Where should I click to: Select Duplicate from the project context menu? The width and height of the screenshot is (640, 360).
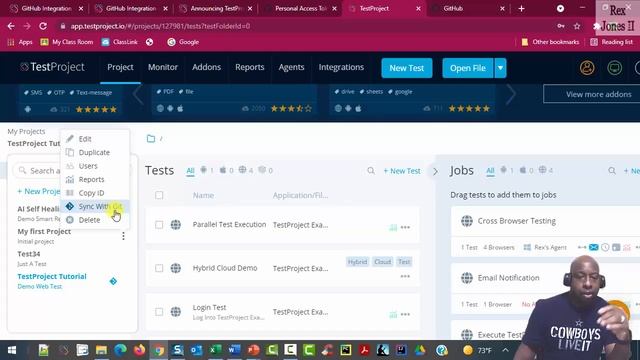click(95, 152)
